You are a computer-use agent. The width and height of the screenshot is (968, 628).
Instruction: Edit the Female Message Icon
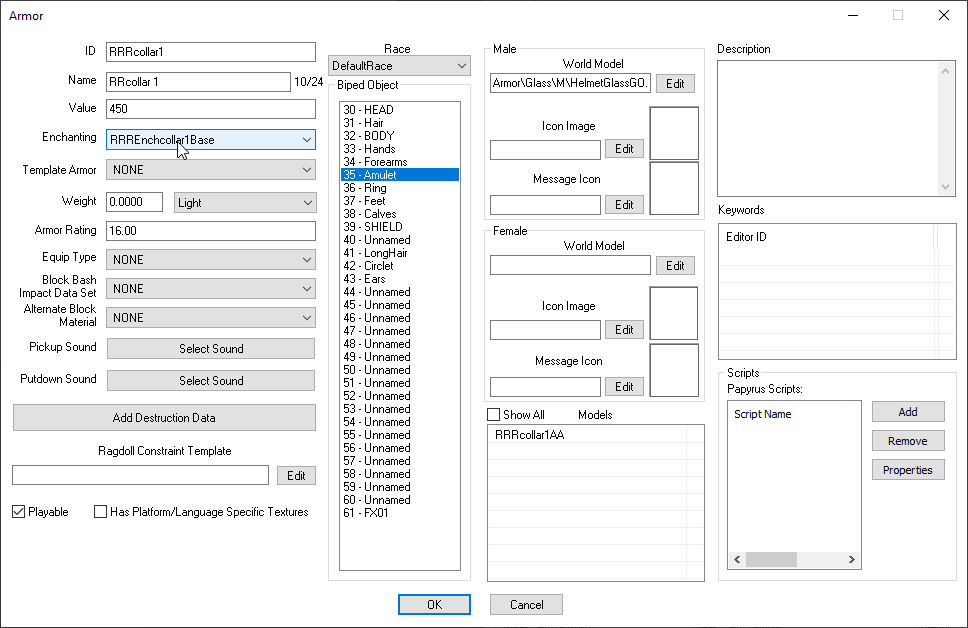click(x=624, y=387)
